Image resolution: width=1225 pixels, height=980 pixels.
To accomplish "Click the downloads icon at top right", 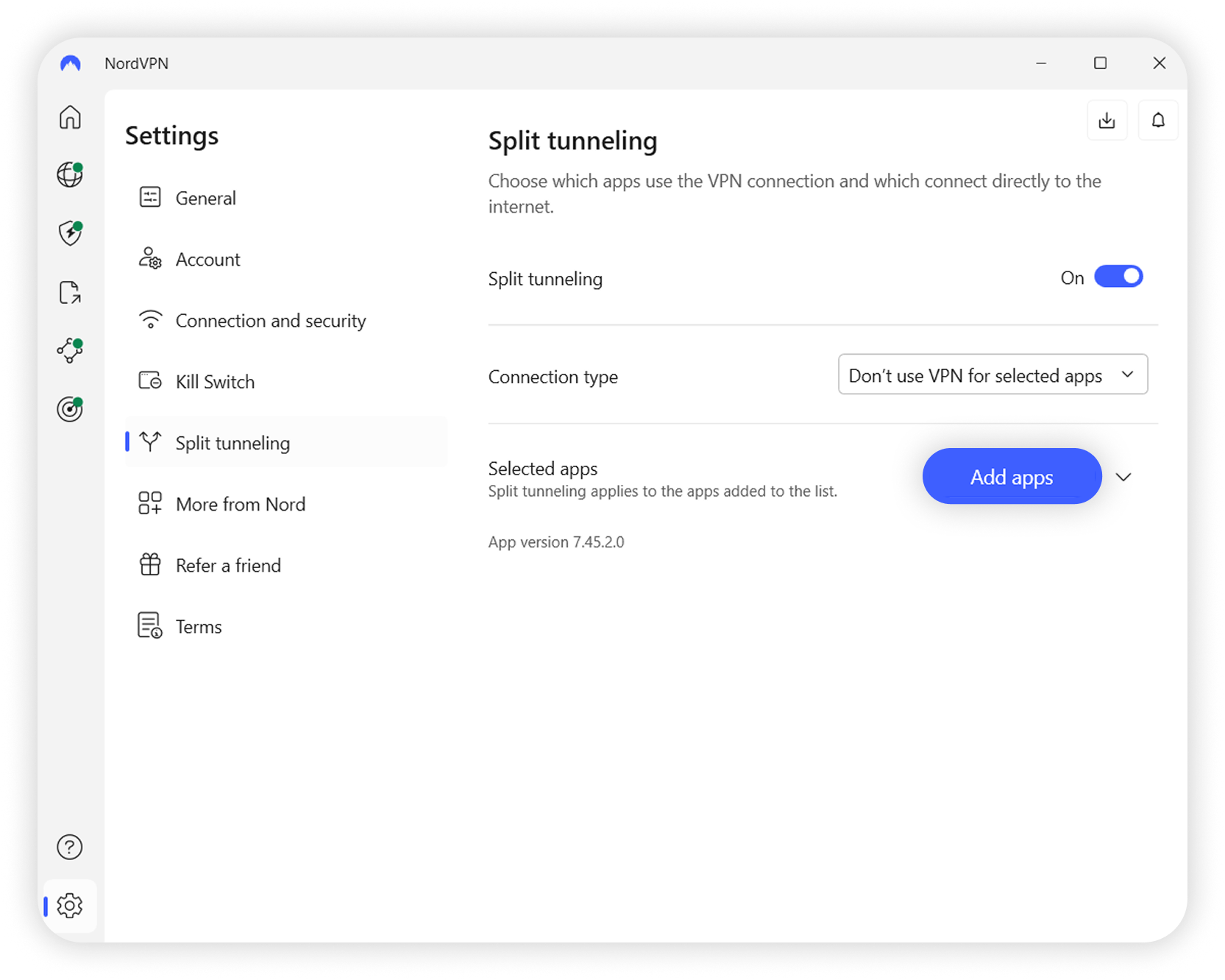I will click(x=1107, y=120).
